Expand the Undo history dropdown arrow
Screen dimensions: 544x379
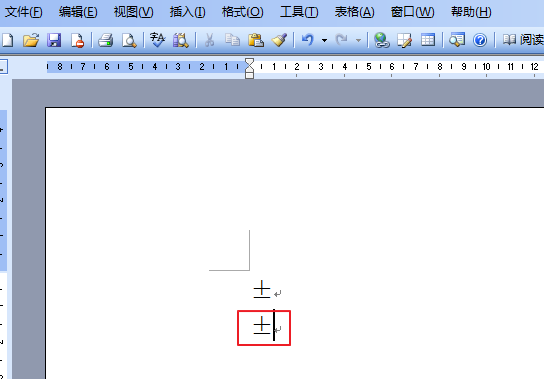click(324, 41)
